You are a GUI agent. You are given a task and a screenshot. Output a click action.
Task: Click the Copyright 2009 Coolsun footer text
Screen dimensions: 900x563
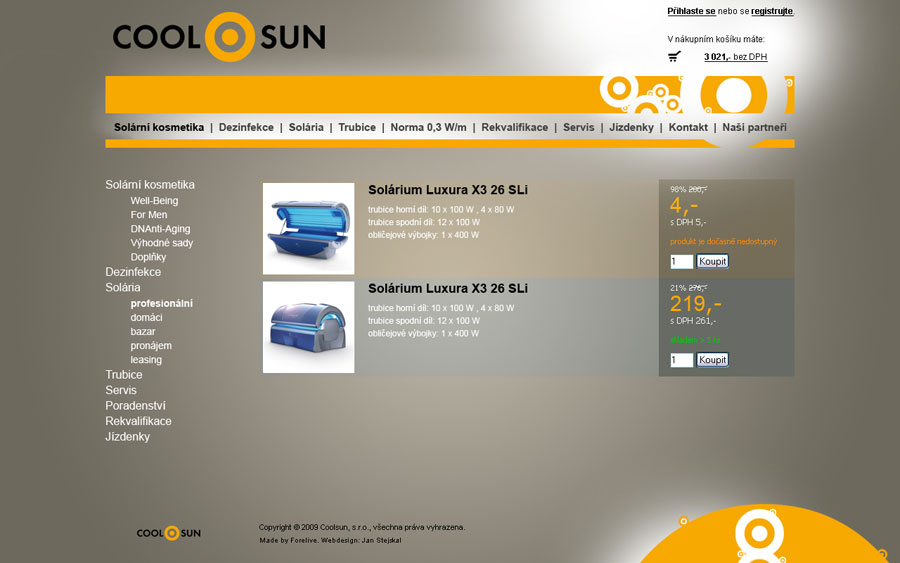point(362,527)
